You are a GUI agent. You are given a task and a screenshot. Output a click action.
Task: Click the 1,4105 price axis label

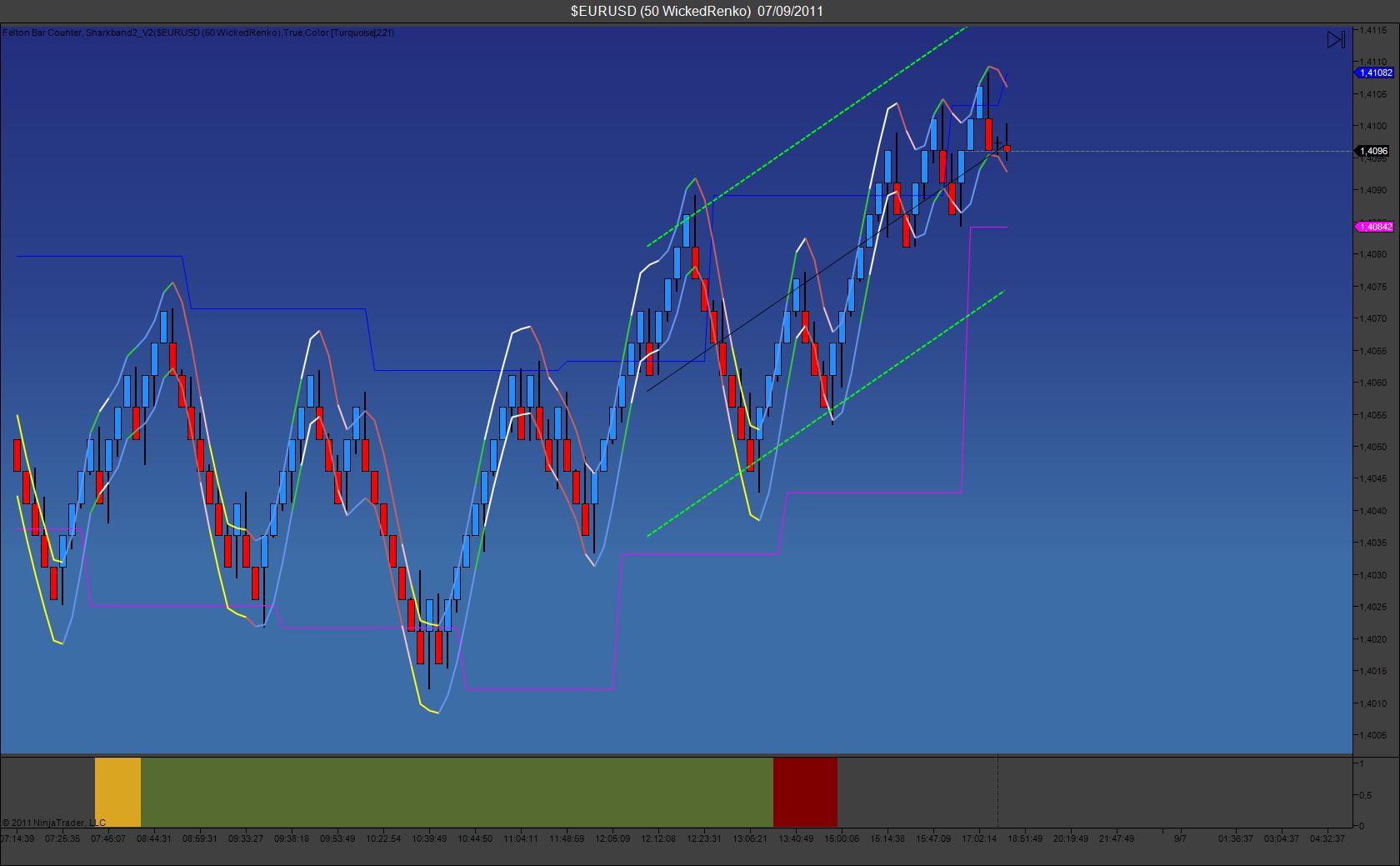click(1372, 94)
